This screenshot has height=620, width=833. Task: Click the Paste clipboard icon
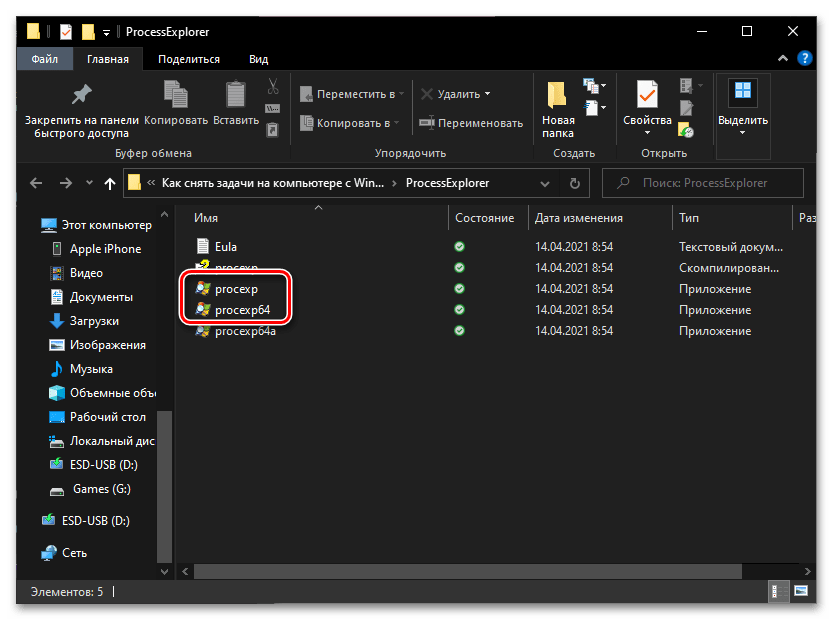pos(235,96)
